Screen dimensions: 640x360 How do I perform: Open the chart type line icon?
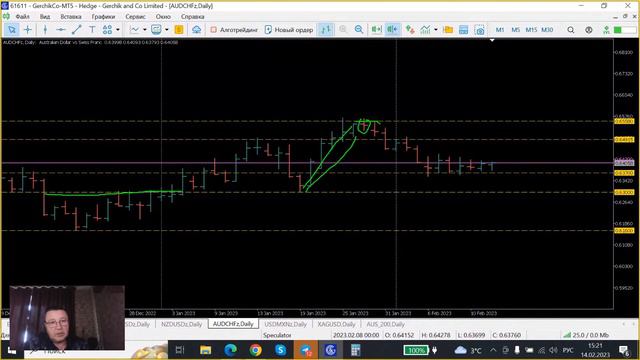click(134, 29)
